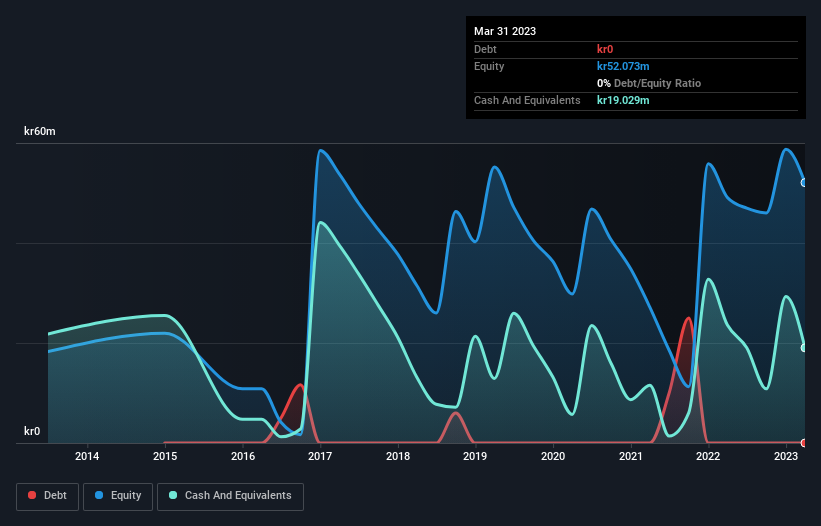Click the 2020 x-axis label

553,456
